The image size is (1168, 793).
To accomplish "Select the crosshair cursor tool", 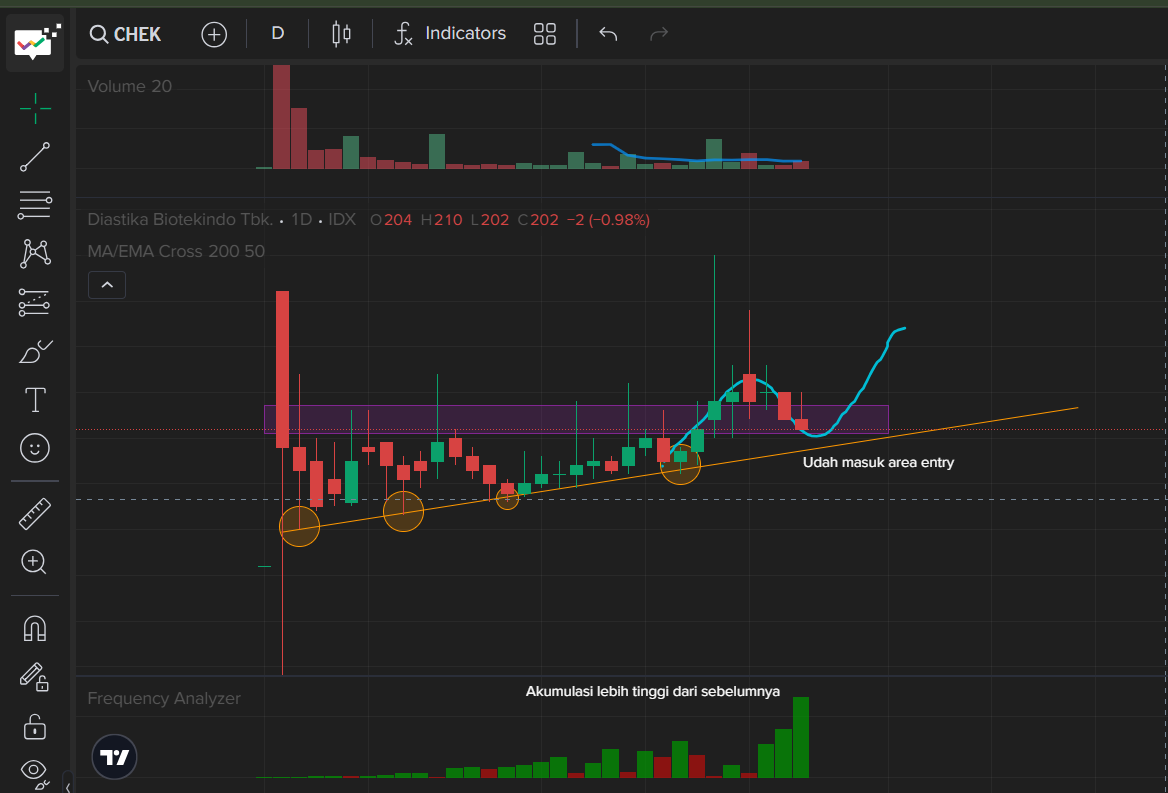I will pos(35,109).
